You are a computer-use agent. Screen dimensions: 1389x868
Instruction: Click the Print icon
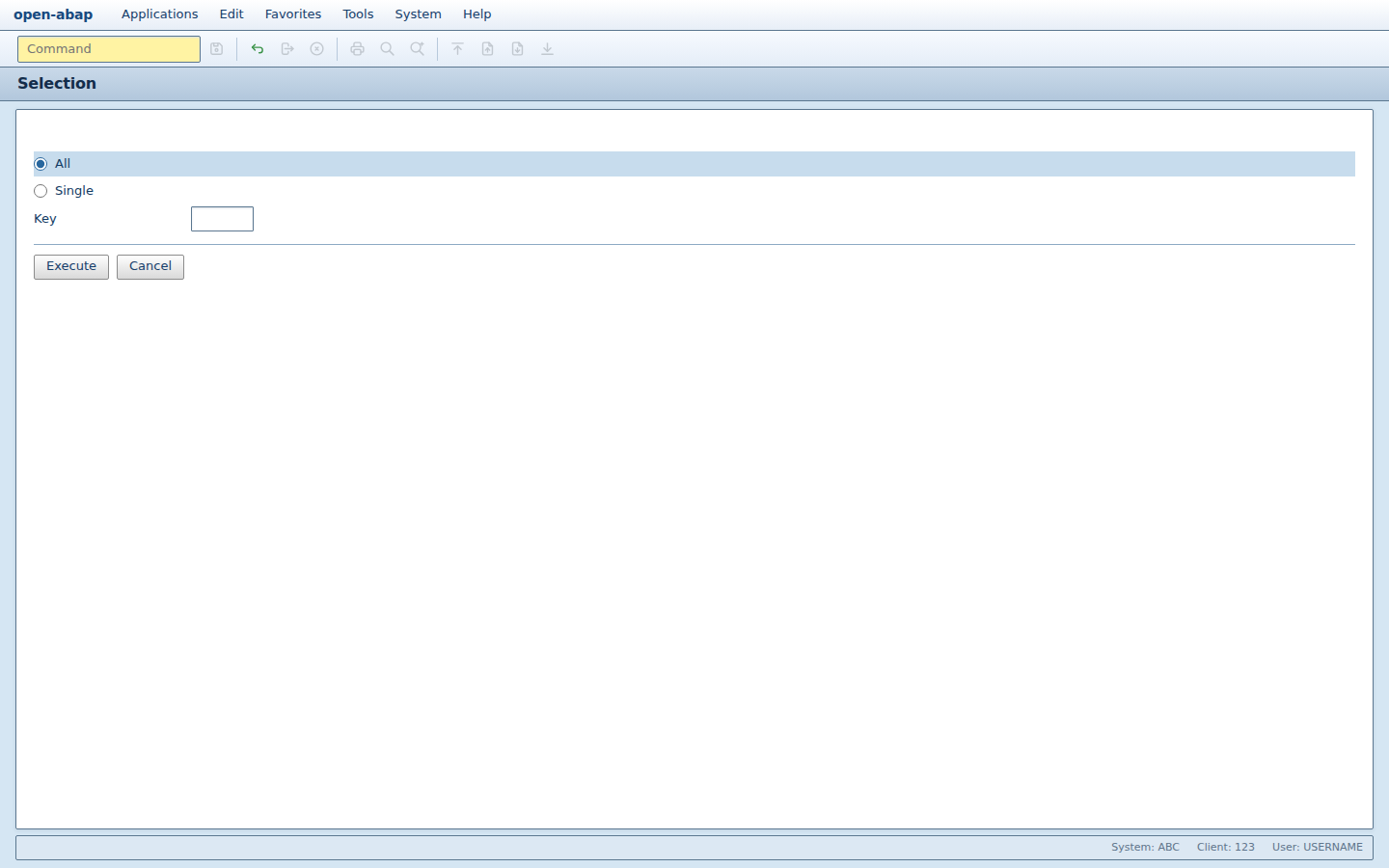(358, 49)
